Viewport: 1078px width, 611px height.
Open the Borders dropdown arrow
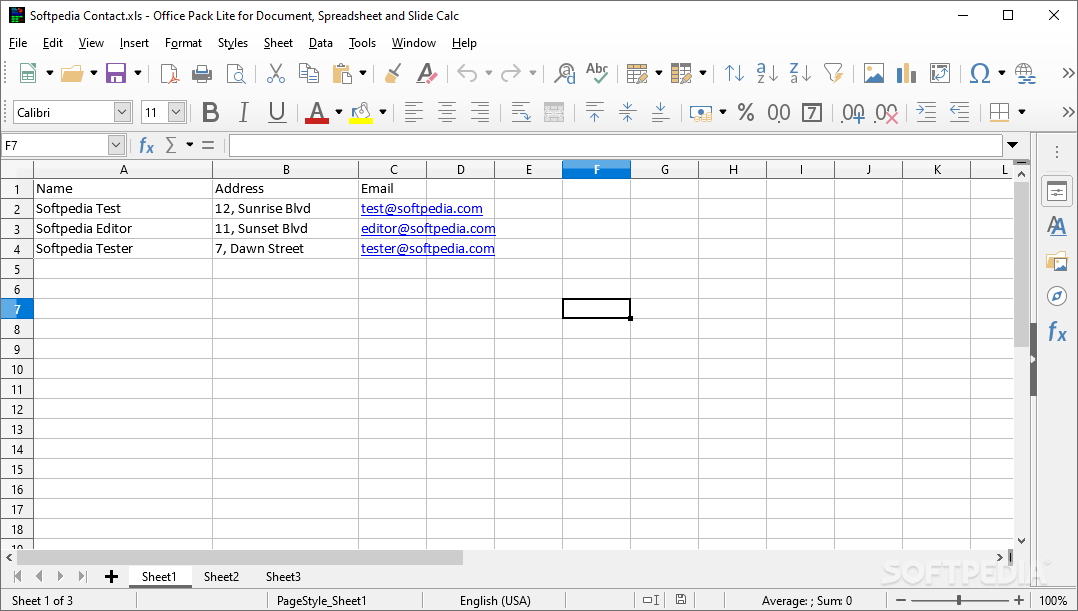1022,112
